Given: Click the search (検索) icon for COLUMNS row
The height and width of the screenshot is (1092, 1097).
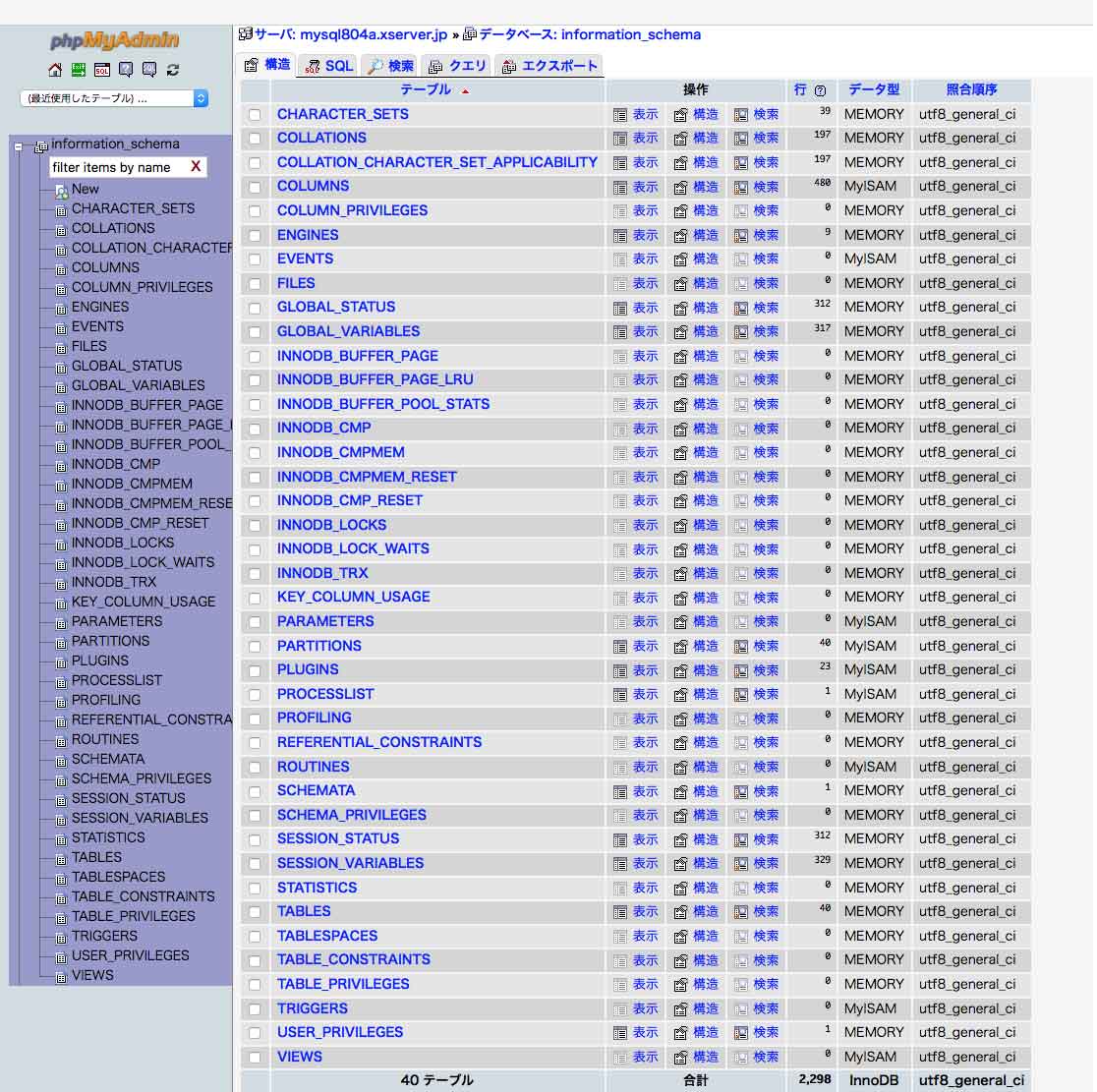Looking at the screenshot, I should [741, 187].
